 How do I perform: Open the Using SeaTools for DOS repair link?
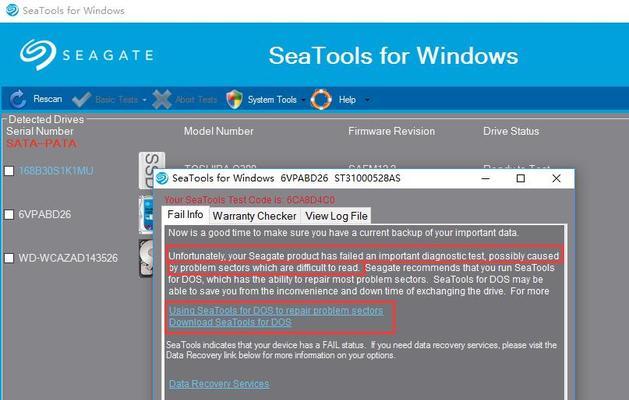276,311
